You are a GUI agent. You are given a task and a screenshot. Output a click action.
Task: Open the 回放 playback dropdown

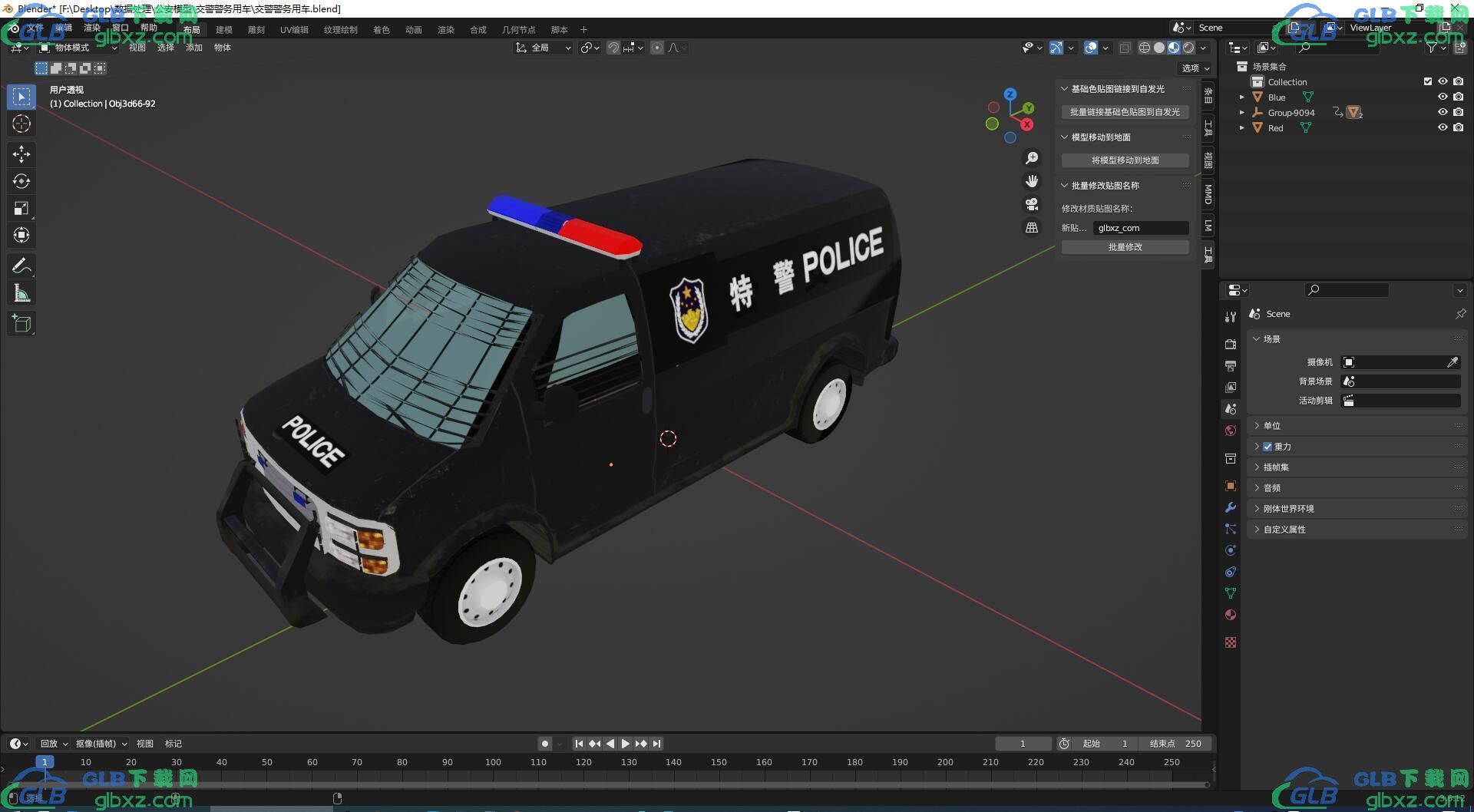(54, 744)
